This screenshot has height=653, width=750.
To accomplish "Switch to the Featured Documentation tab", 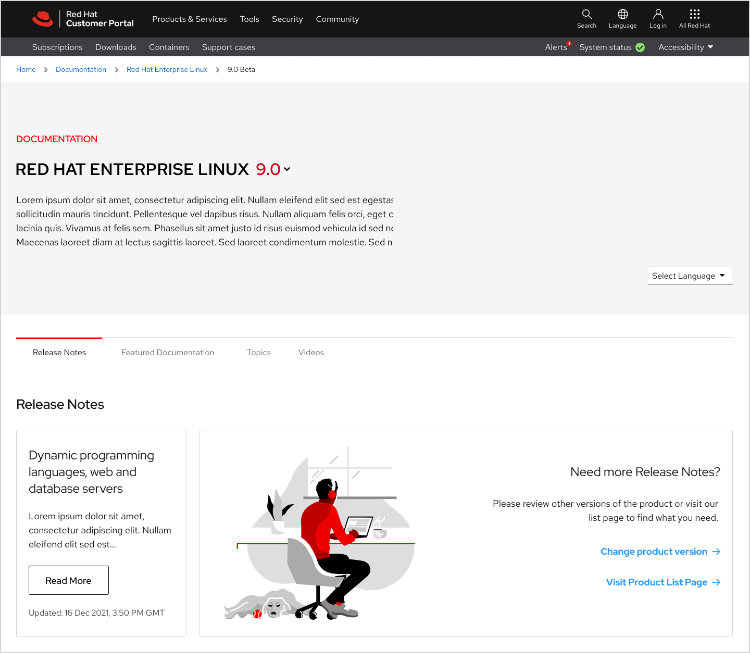I will (168, 352).
